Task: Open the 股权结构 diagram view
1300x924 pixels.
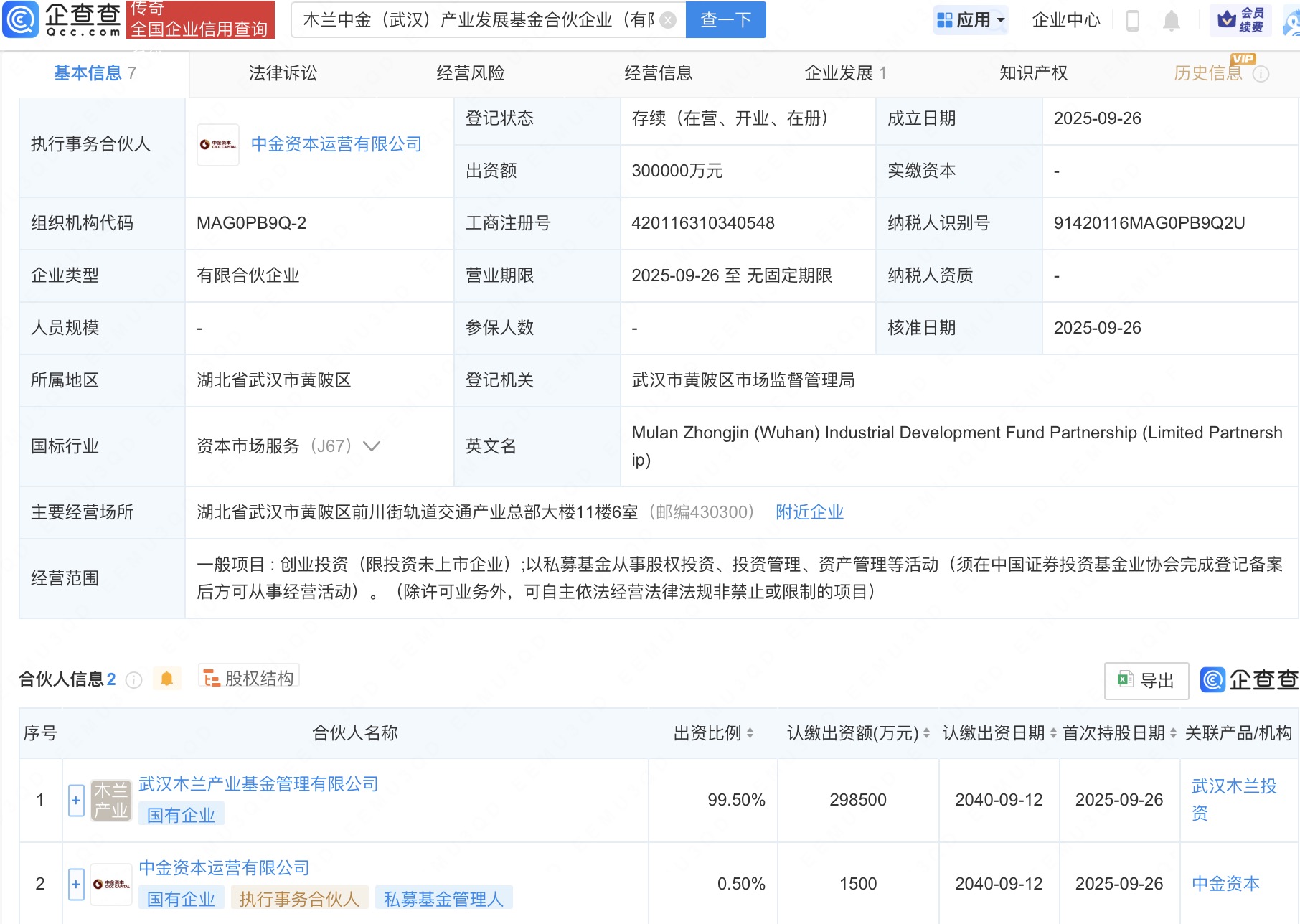Action: 249,678
